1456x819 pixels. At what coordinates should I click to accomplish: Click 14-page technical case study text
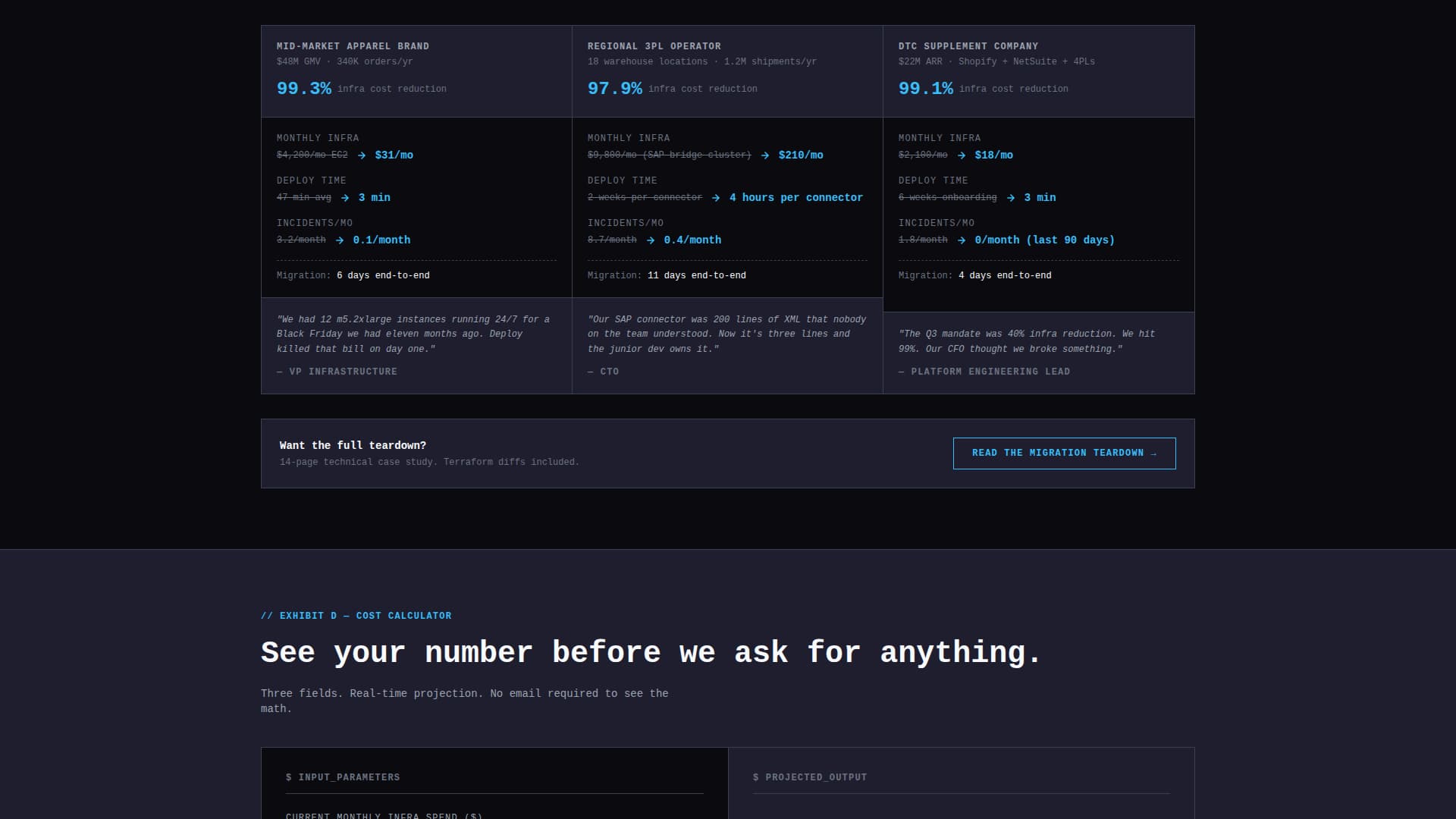[429, 463]
